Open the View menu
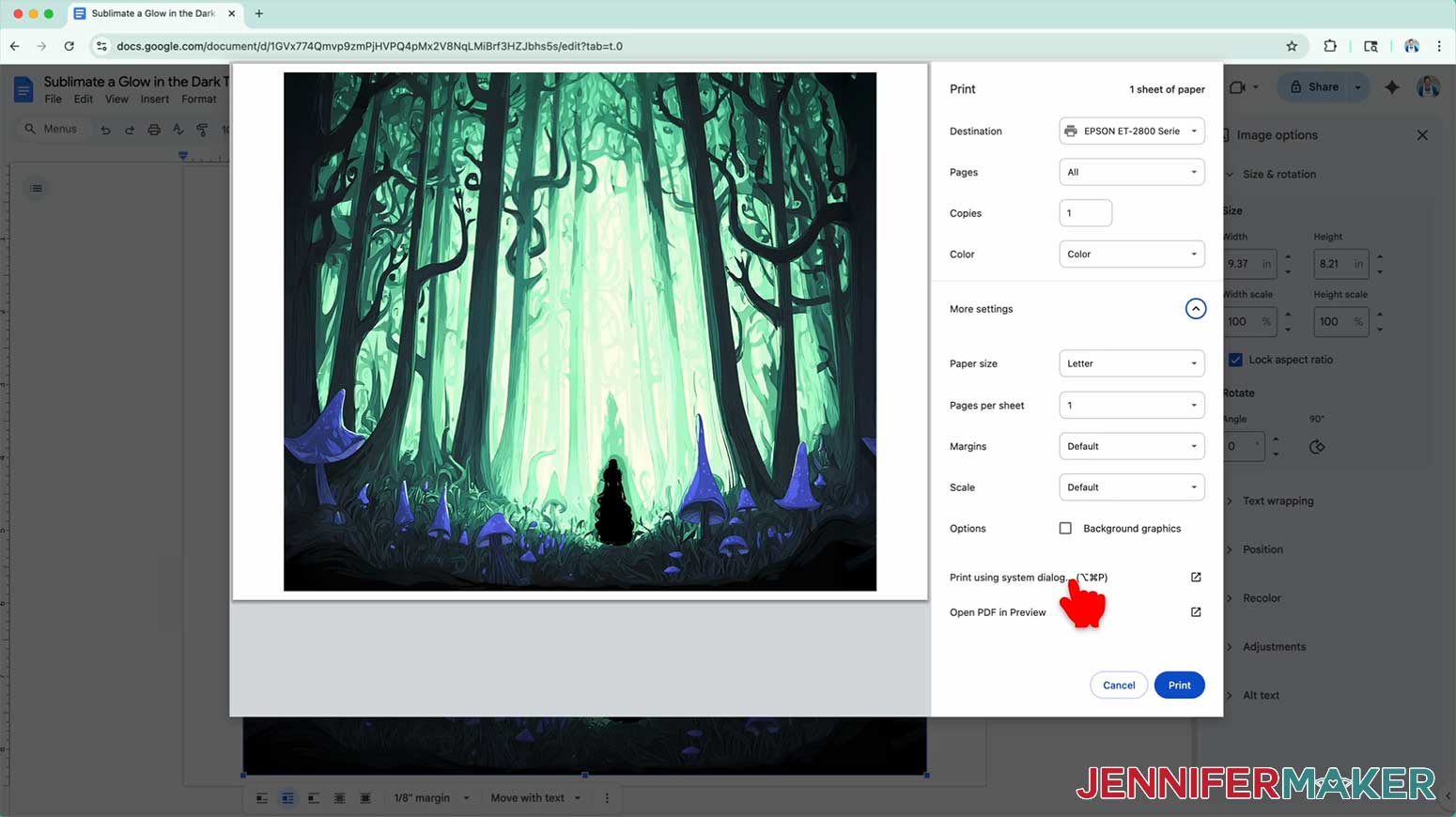Viewport: 1456px width, 817px height. (x=116, y=100)
